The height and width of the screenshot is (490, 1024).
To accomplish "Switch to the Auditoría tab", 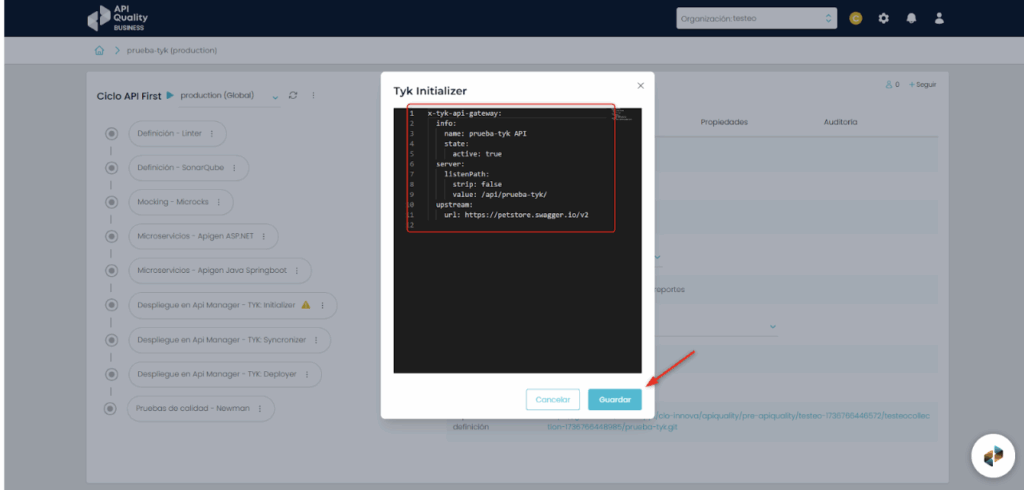I will (x=840, y=122).
